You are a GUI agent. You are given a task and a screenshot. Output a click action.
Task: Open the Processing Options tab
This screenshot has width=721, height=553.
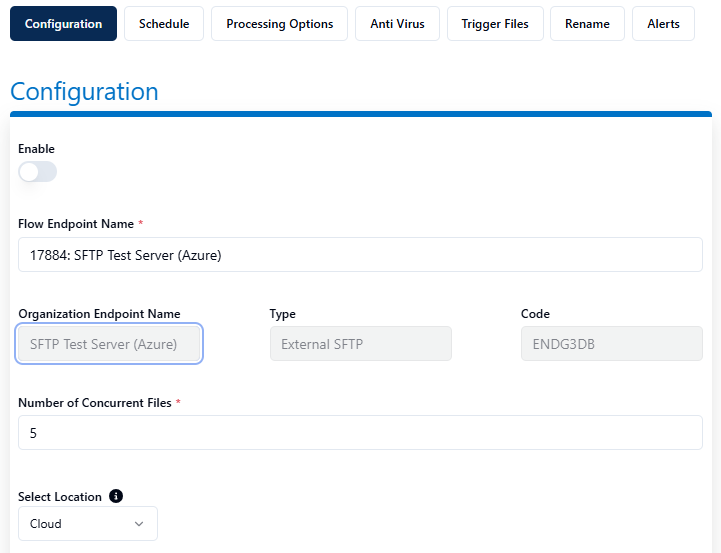279,24
